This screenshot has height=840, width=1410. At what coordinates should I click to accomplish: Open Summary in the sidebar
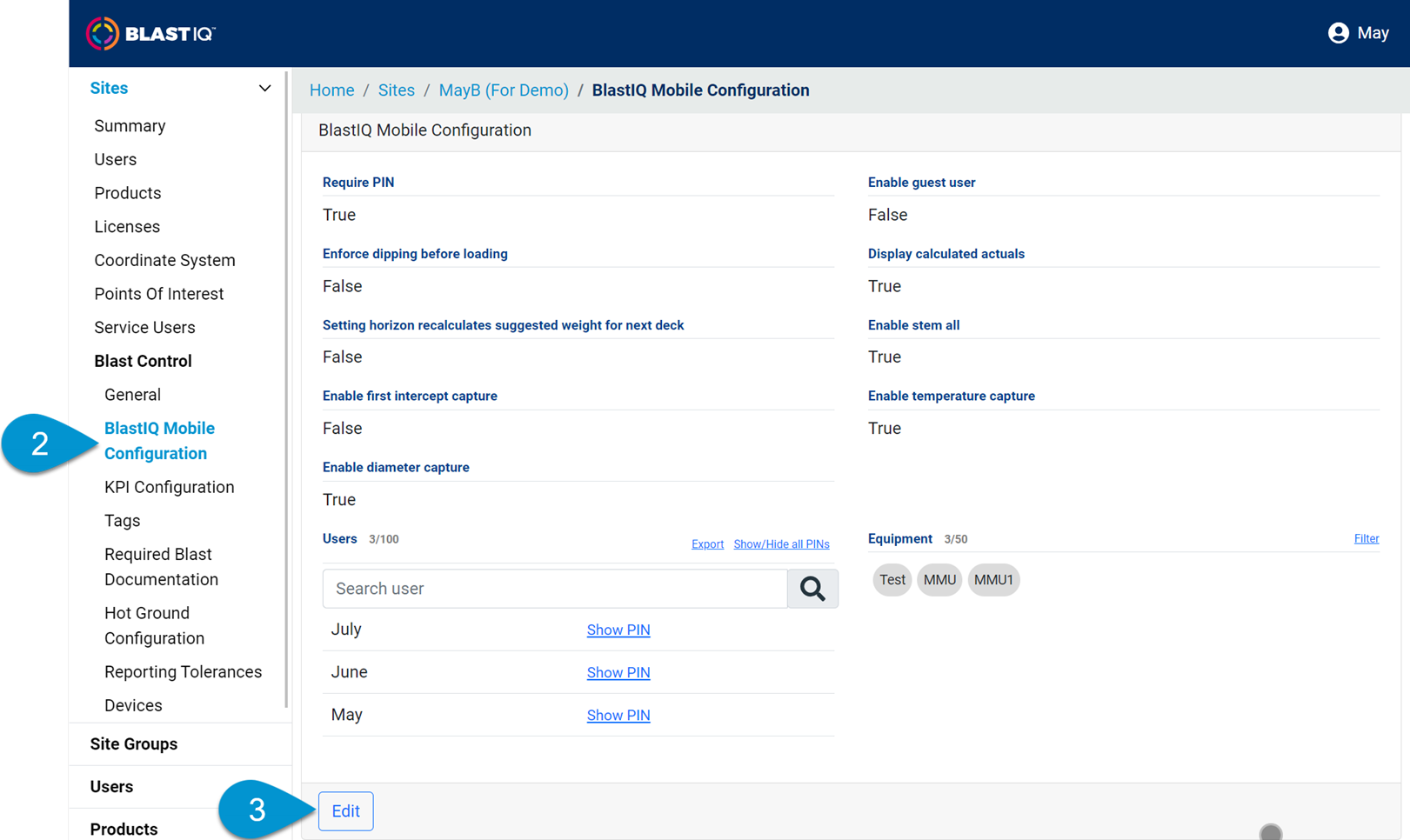[130, 126]
